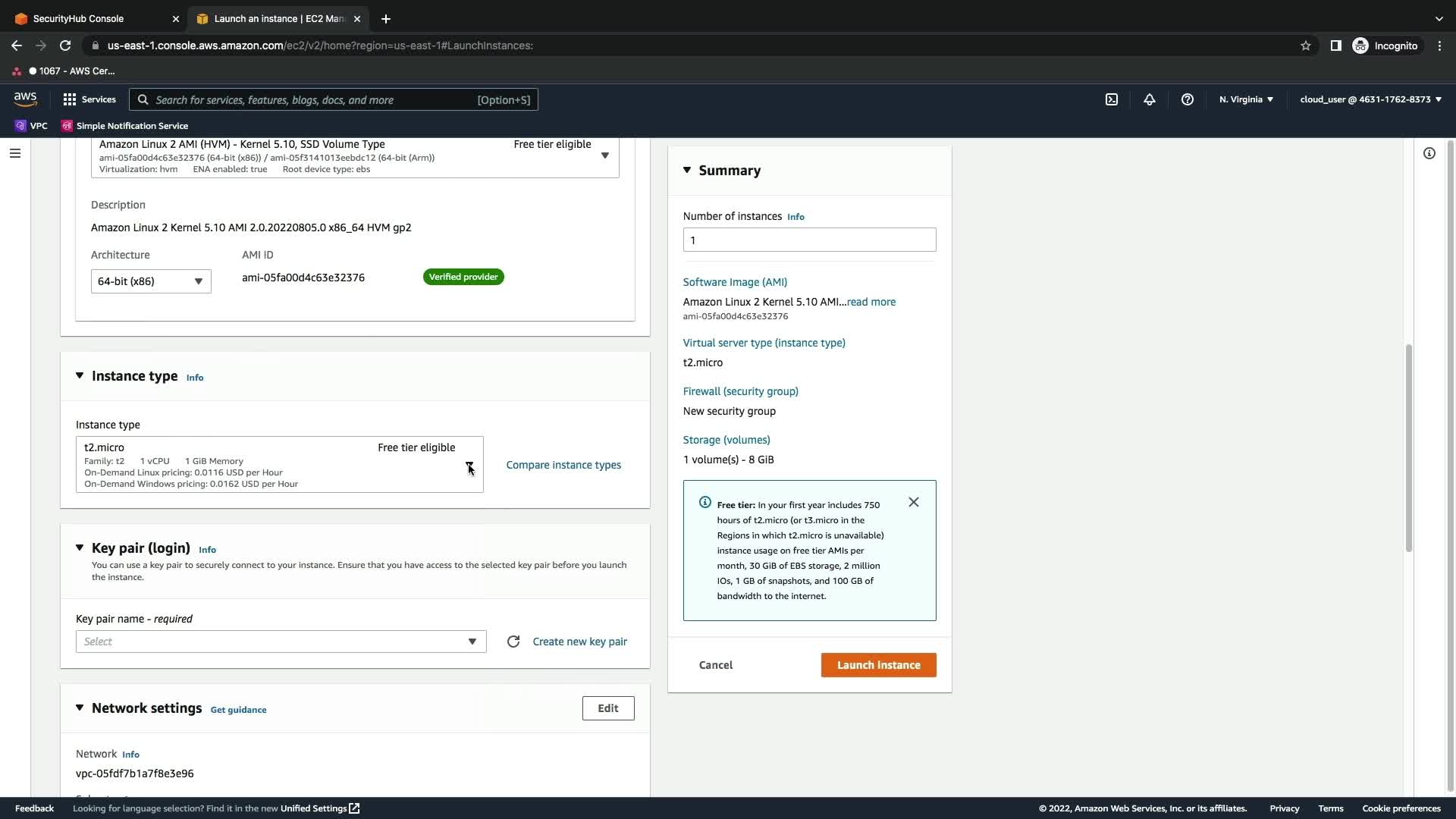Click the Number of instances field
The width and height of the screenshot is (1456, 819).
[809, 240]
